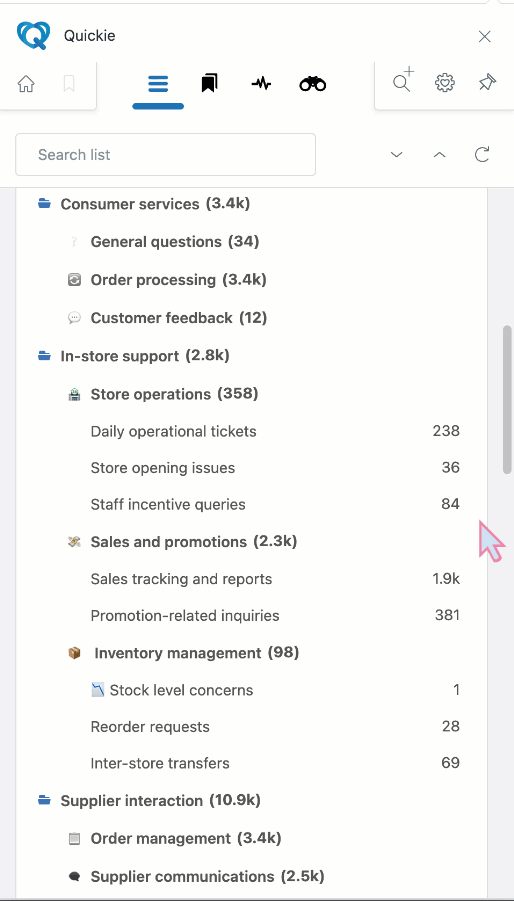Click the search-plus magnifier icon
This screenshot has width=514, height=901.
(x=403, y=80)
